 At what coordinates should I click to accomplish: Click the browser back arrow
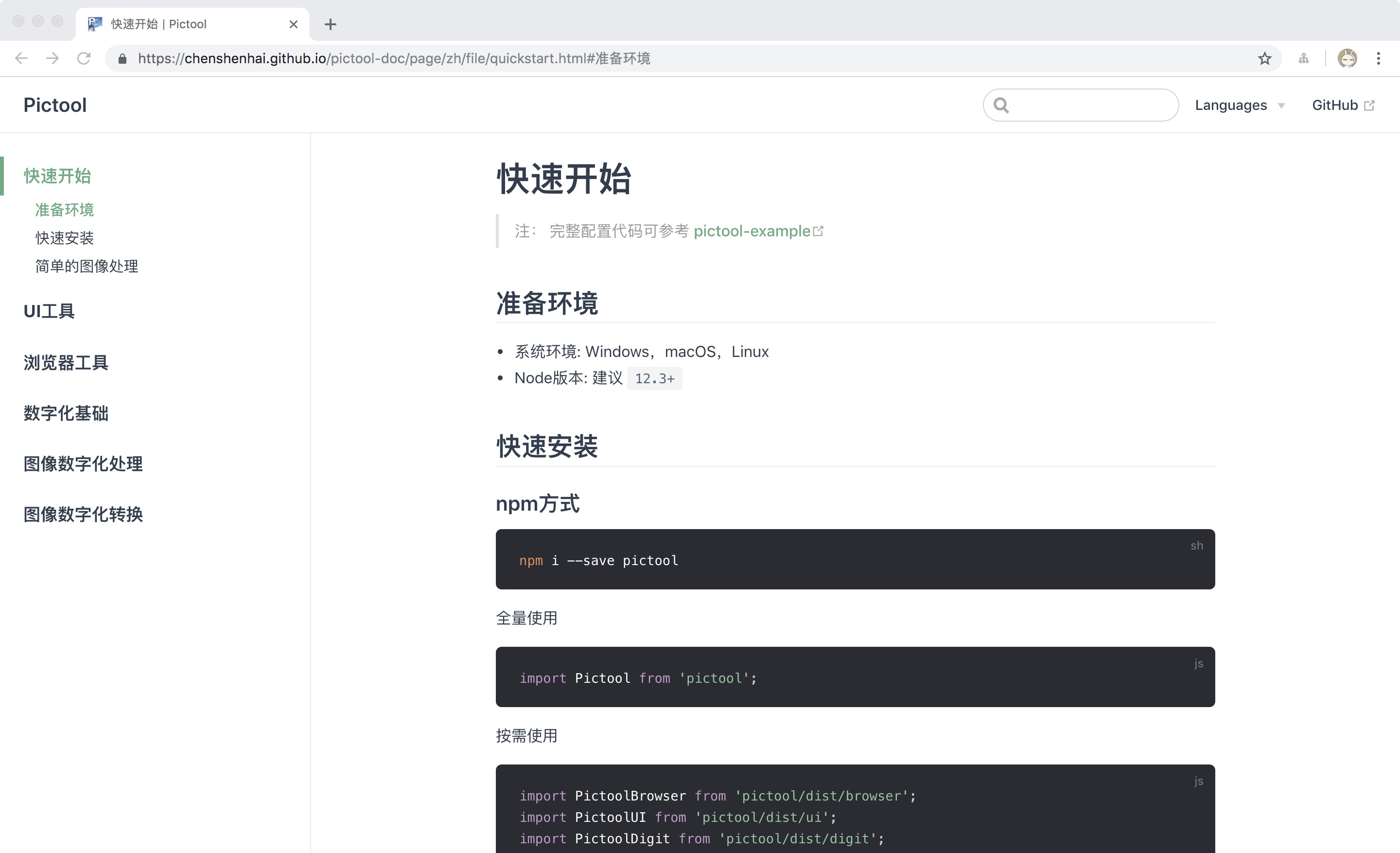tap(21, 58)
